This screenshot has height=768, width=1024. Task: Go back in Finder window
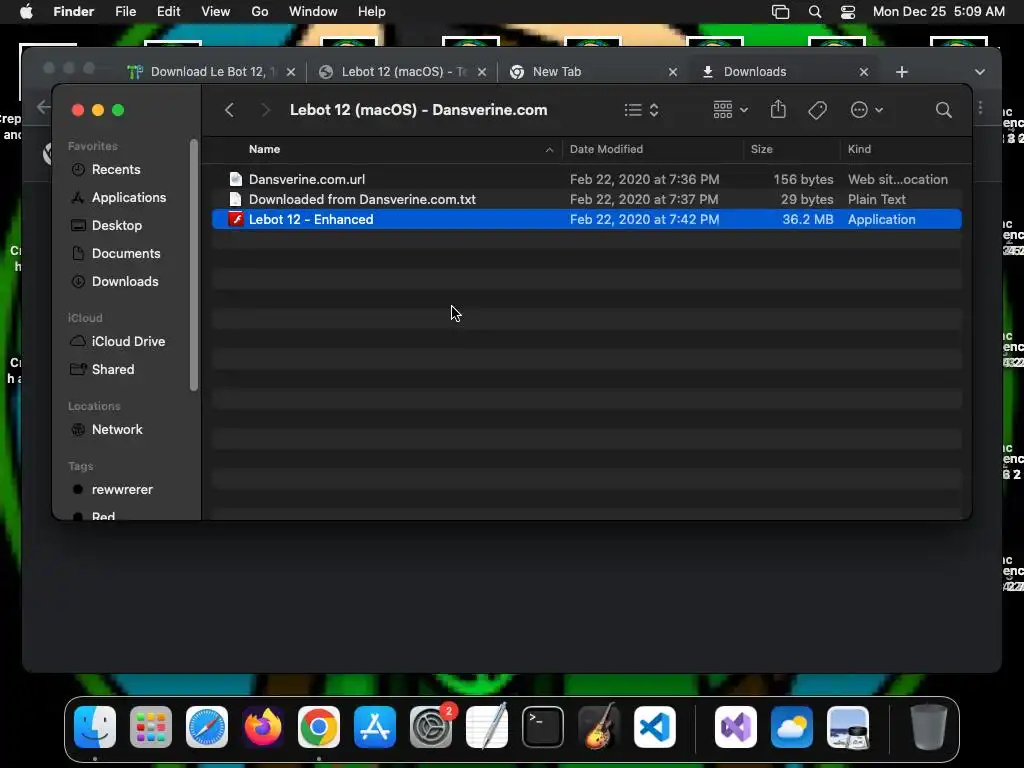click(x=229, y=110)
